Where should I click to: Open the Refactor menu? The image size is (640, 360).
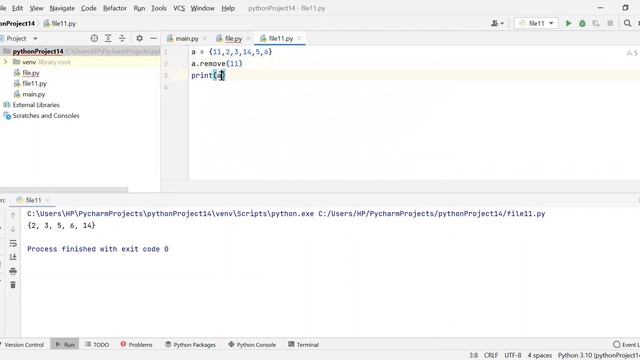[115, 8]
